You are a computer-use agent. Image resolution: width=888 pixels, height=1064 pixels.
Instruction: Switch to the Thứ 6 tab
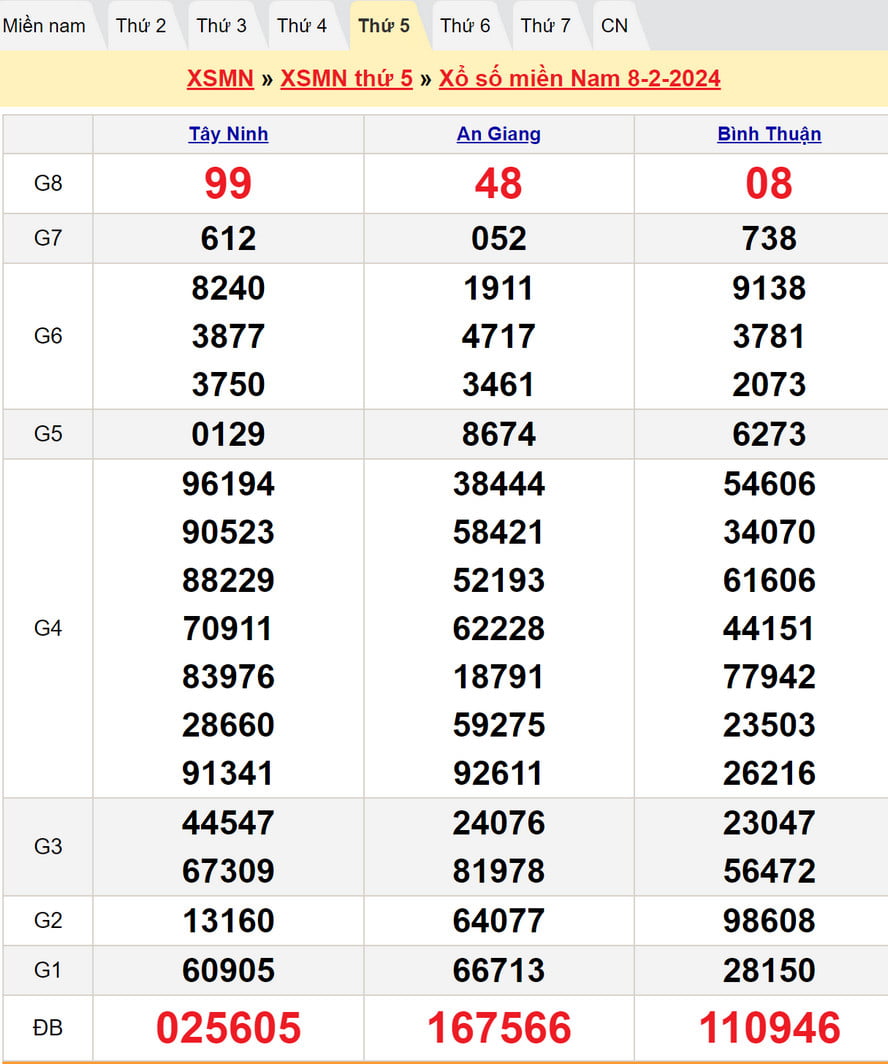465,26
